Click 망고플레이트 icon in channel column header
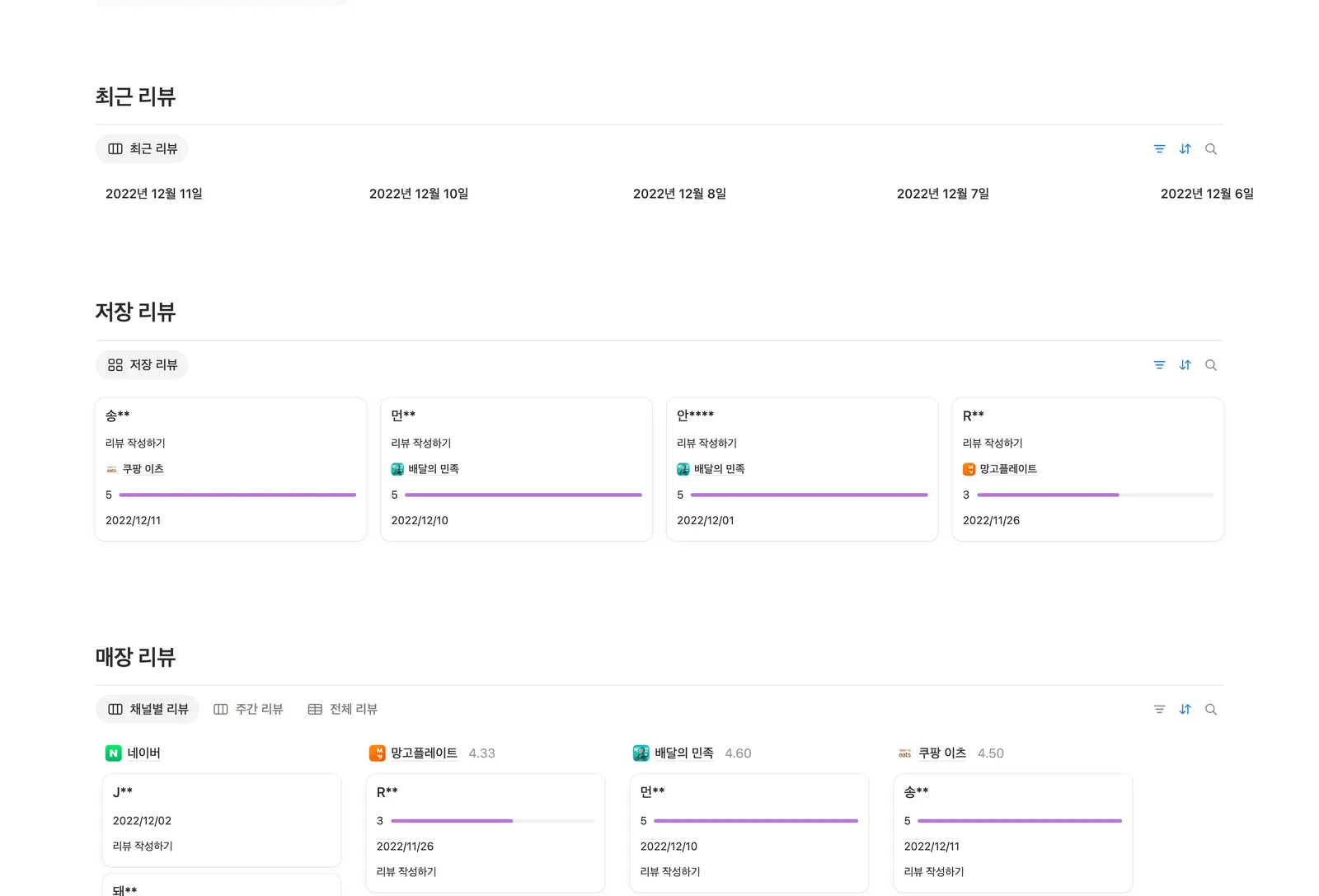The width and height of the screenshot is (1319, 896). [378, 753]
